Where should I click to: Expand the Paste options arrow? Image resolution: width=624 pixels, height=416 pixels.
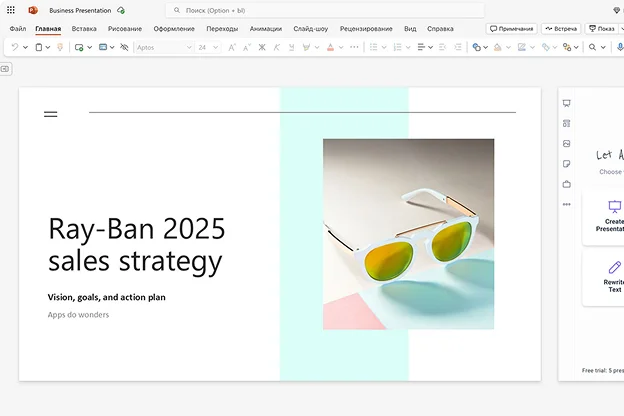click(x=48, y=47)
